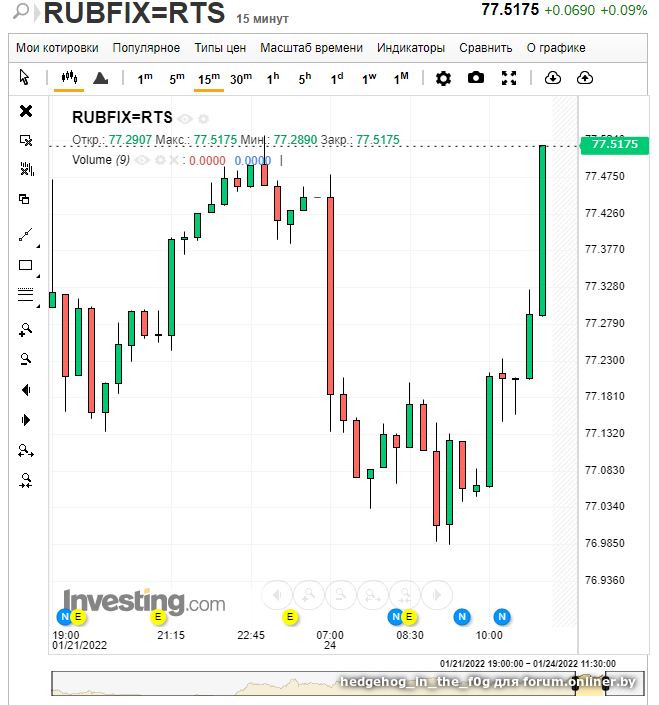Click the fifth faded round button at the chart bottom
The width and height of the screenshot is (659, 705).
click(x=405, y=595)
